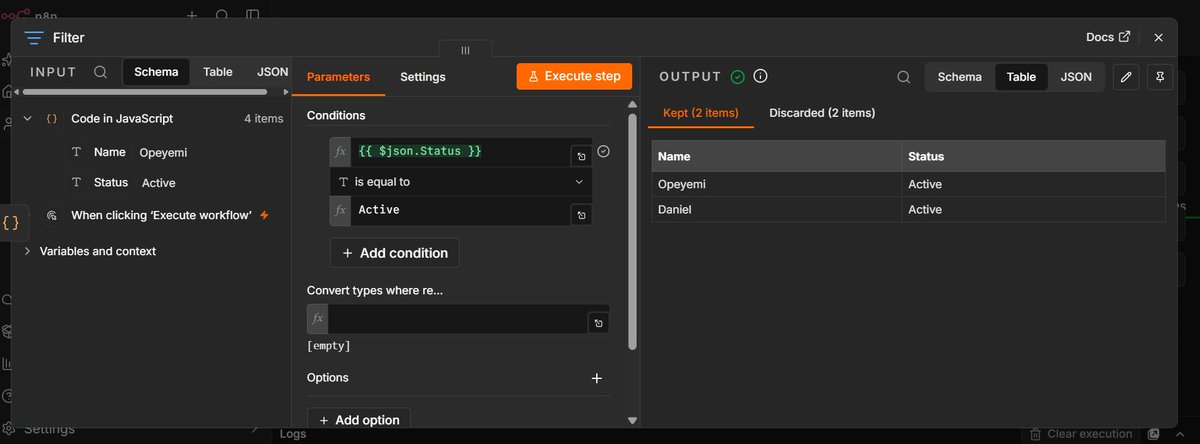
Task: Click the Logs label at bottom
Action: pos(294,434)
